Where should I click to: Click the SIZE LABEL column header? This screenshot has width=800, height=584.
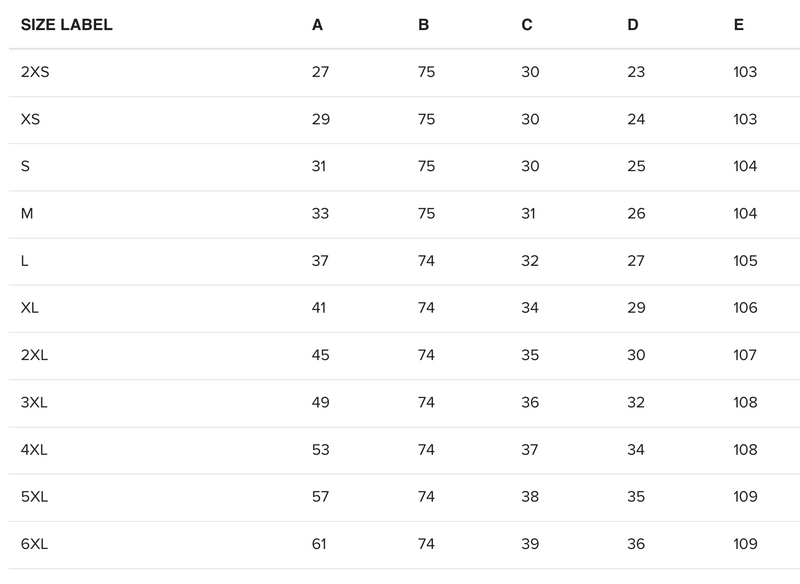[x=66, y=25]
